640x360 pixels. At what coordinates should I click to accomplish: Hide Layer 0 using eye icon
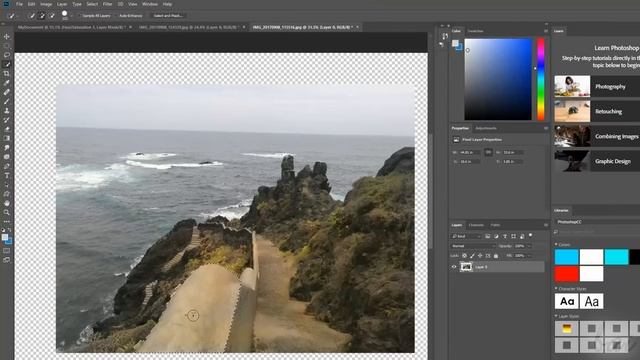click(x=454, y=267)
